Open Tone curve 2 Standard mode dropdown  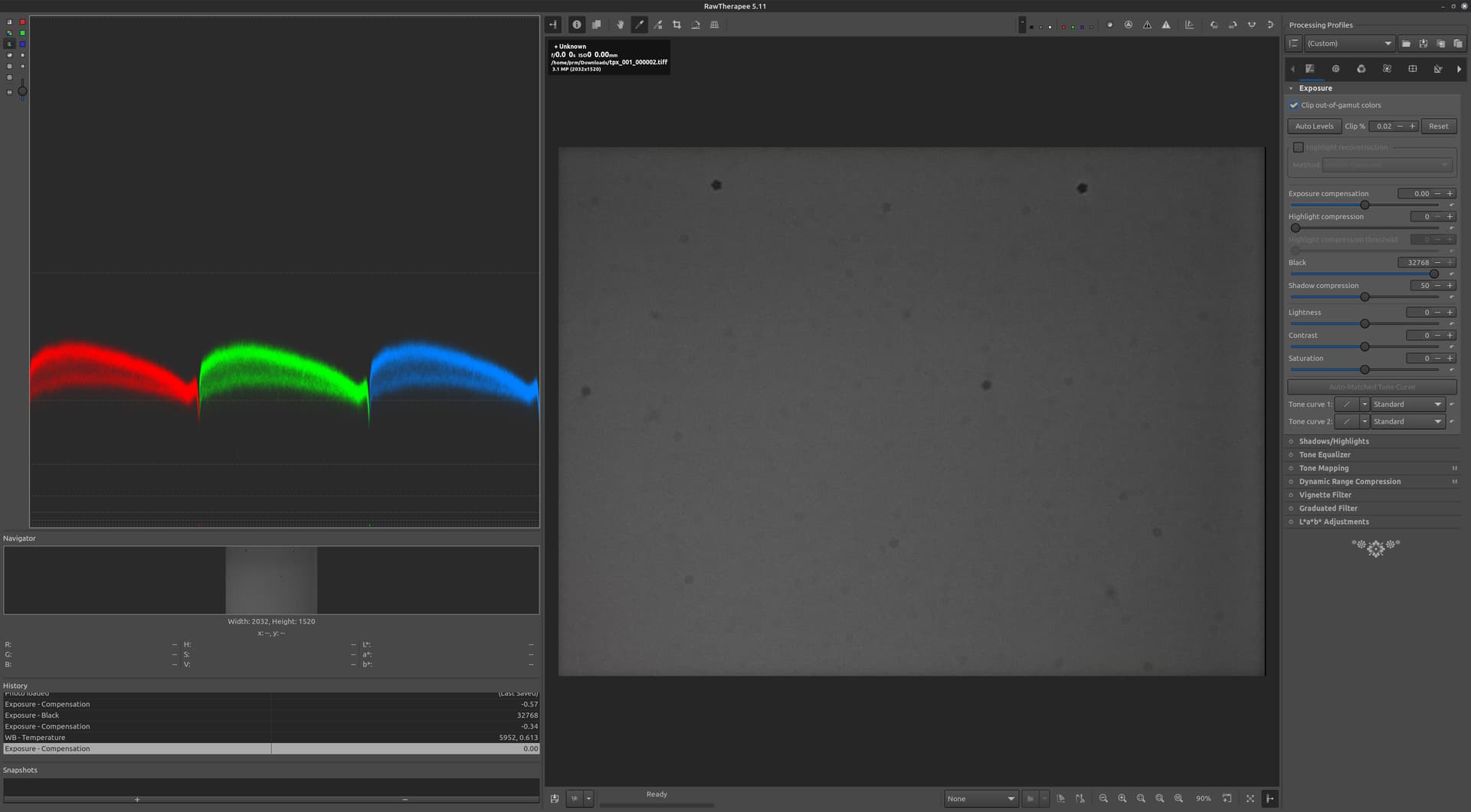click(1408, 421)
